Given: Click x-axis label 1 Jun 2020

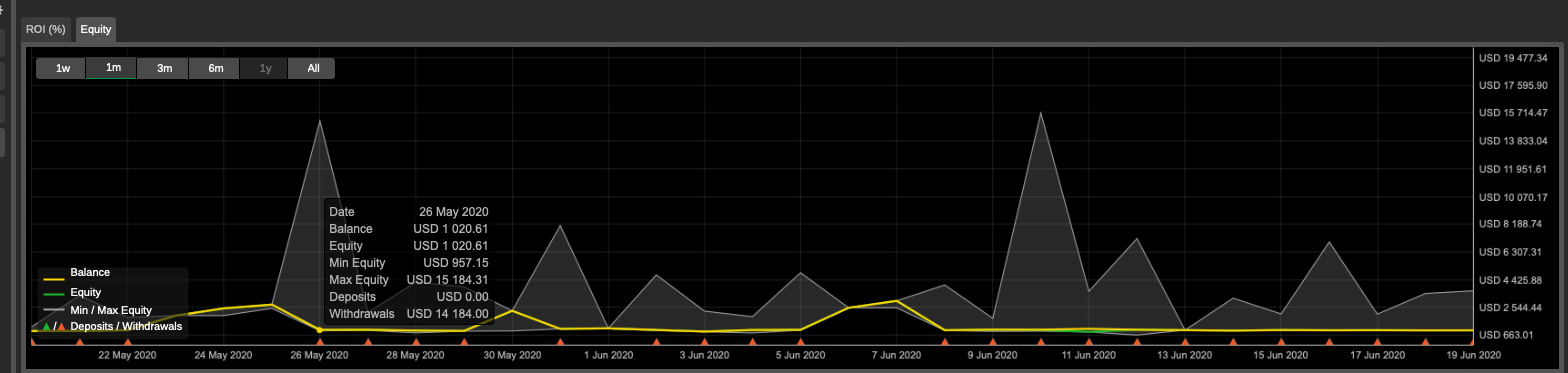Looking at the screenshot, I should pos(608,355).
